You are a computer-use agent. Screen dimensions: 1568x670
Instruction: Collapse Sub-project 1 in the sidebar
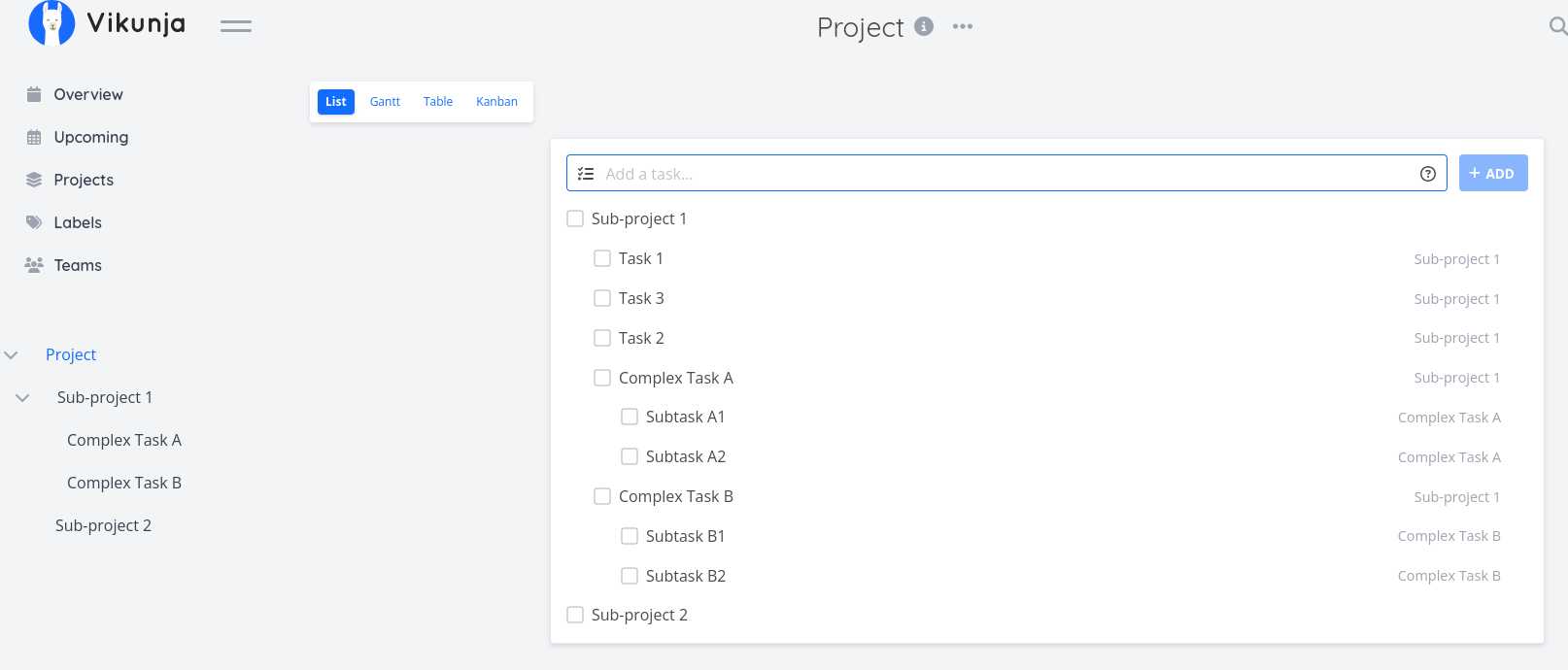click(x=22, y=398)
